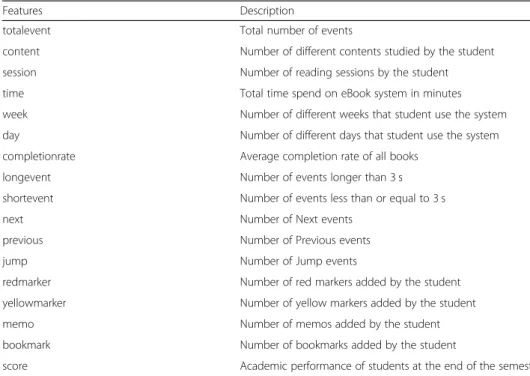Select the 'memo' feature cell

(x=18, y=324)
